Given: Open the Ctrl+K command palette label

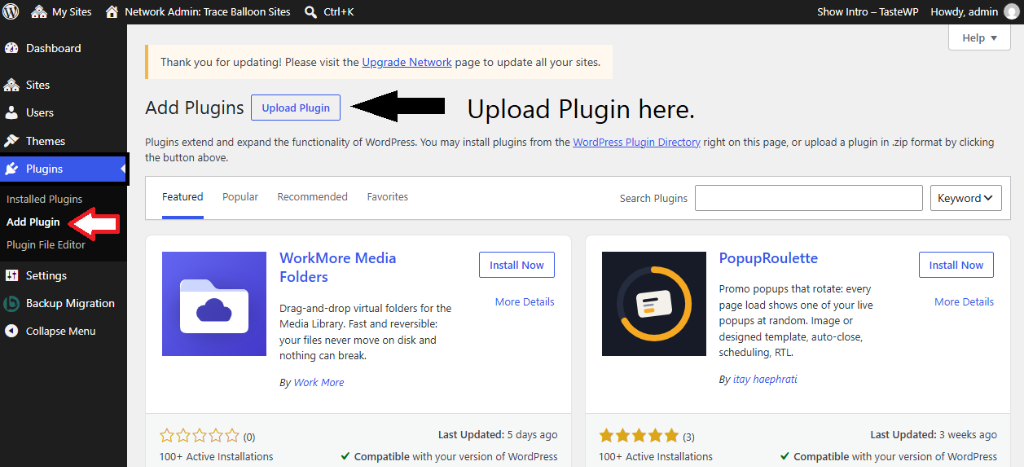Looking at the screenshot, I should coord(338,12).
